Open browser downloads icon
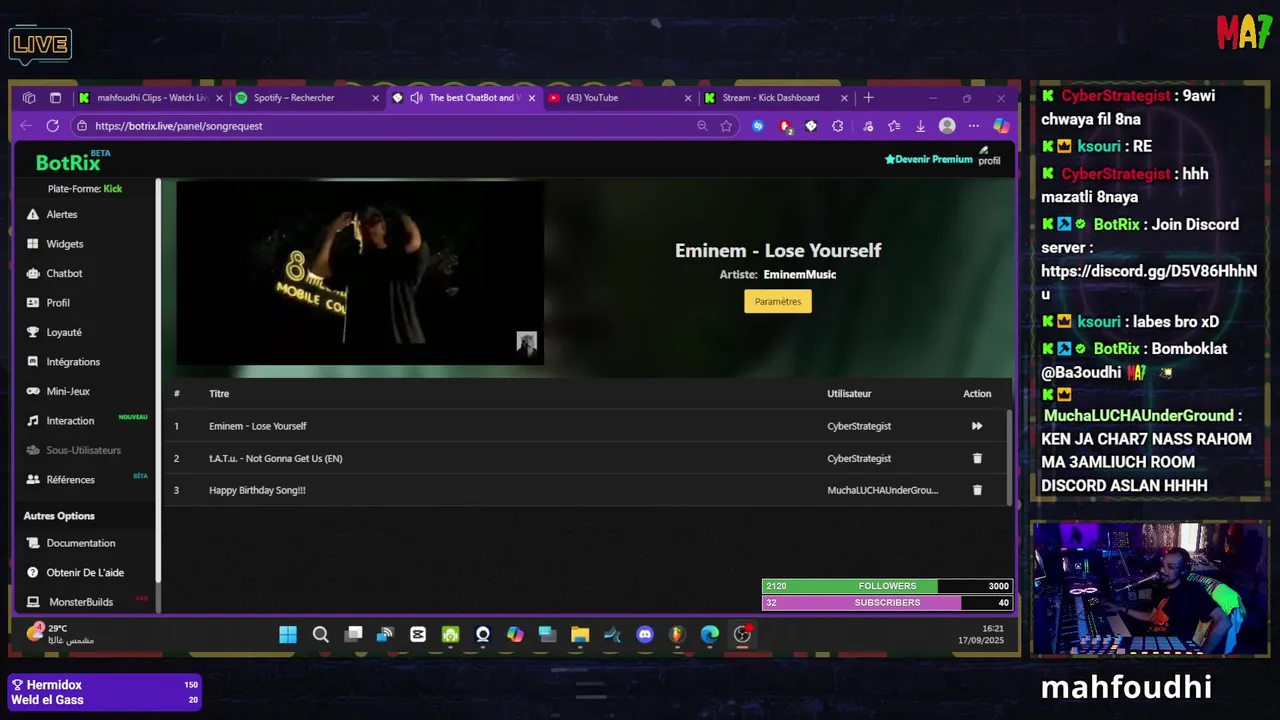This screenshot has width=1280, height=720. point(920,126)
